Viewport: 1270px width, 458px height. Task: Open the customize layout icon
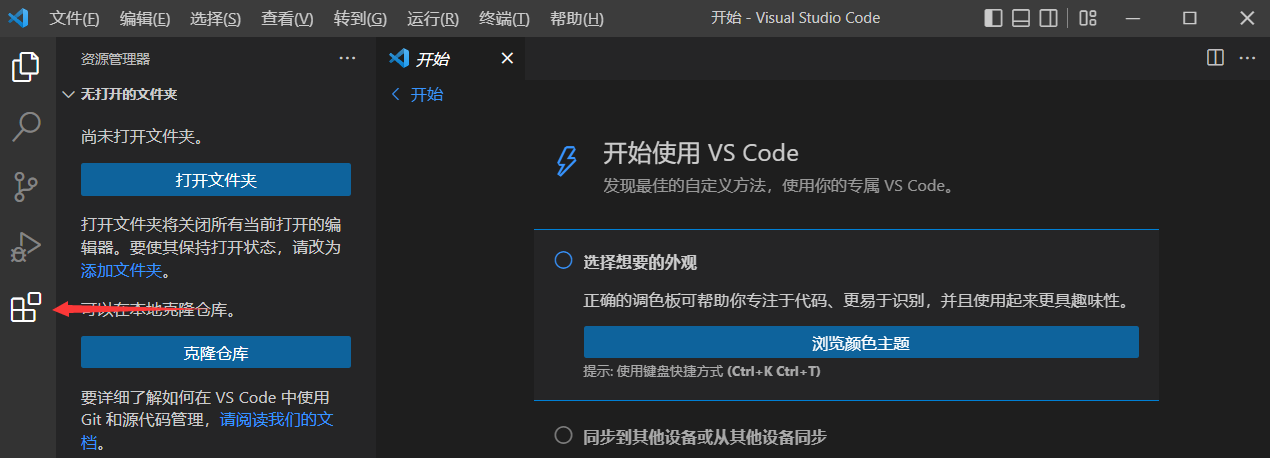pyautogui.click(x=1088, y=18)
